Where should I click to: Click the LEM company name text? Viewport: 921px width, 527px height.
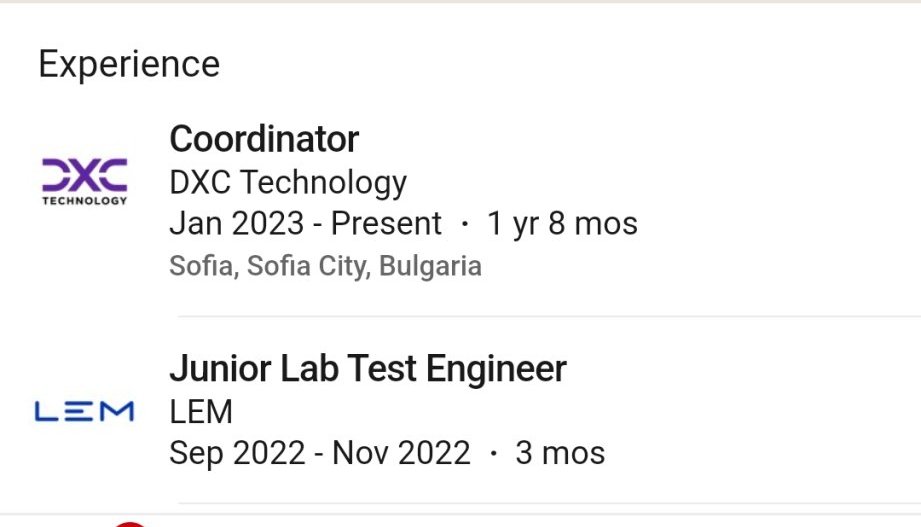(x=201, y=411)
